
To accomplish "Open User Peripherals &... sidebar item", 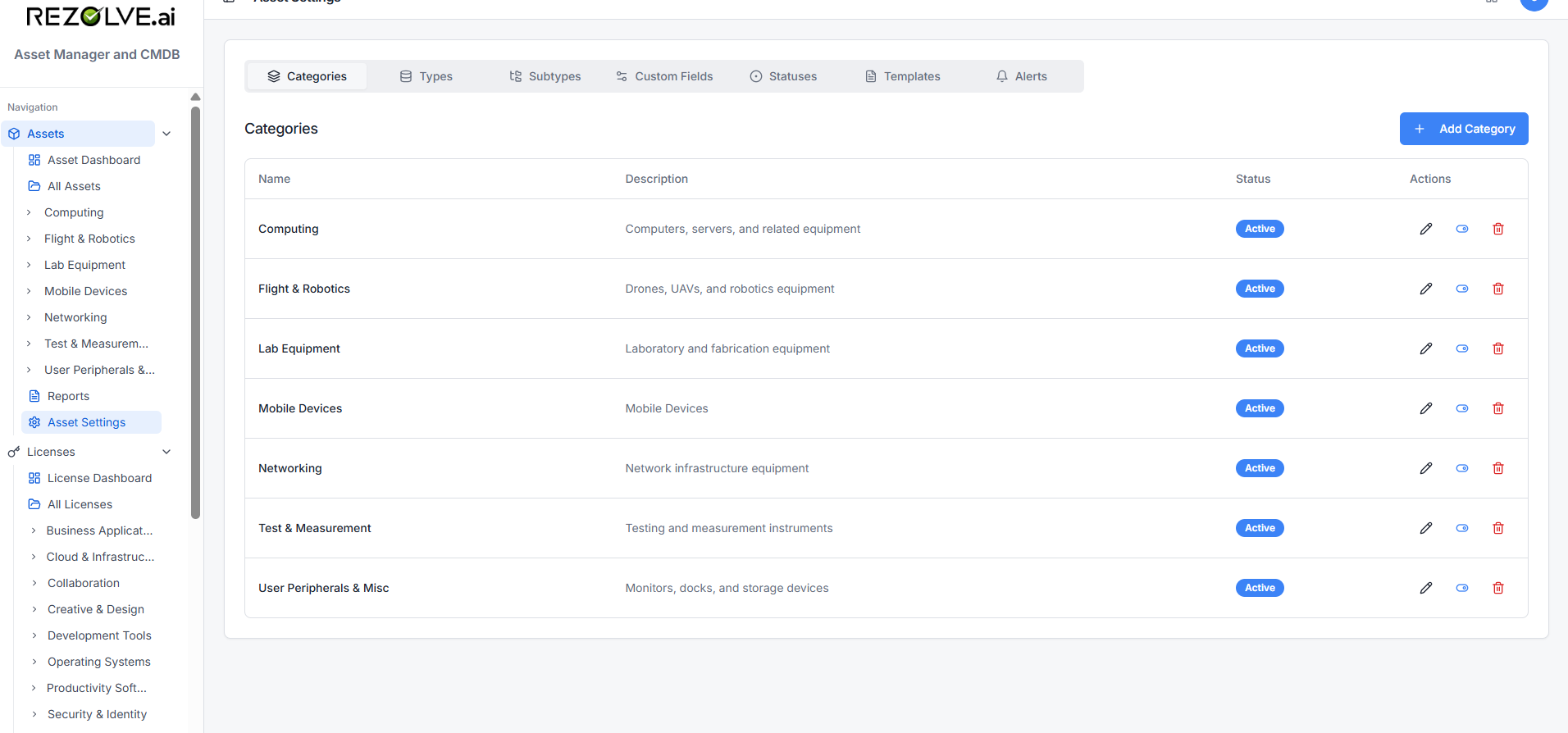I will [99, 370].
